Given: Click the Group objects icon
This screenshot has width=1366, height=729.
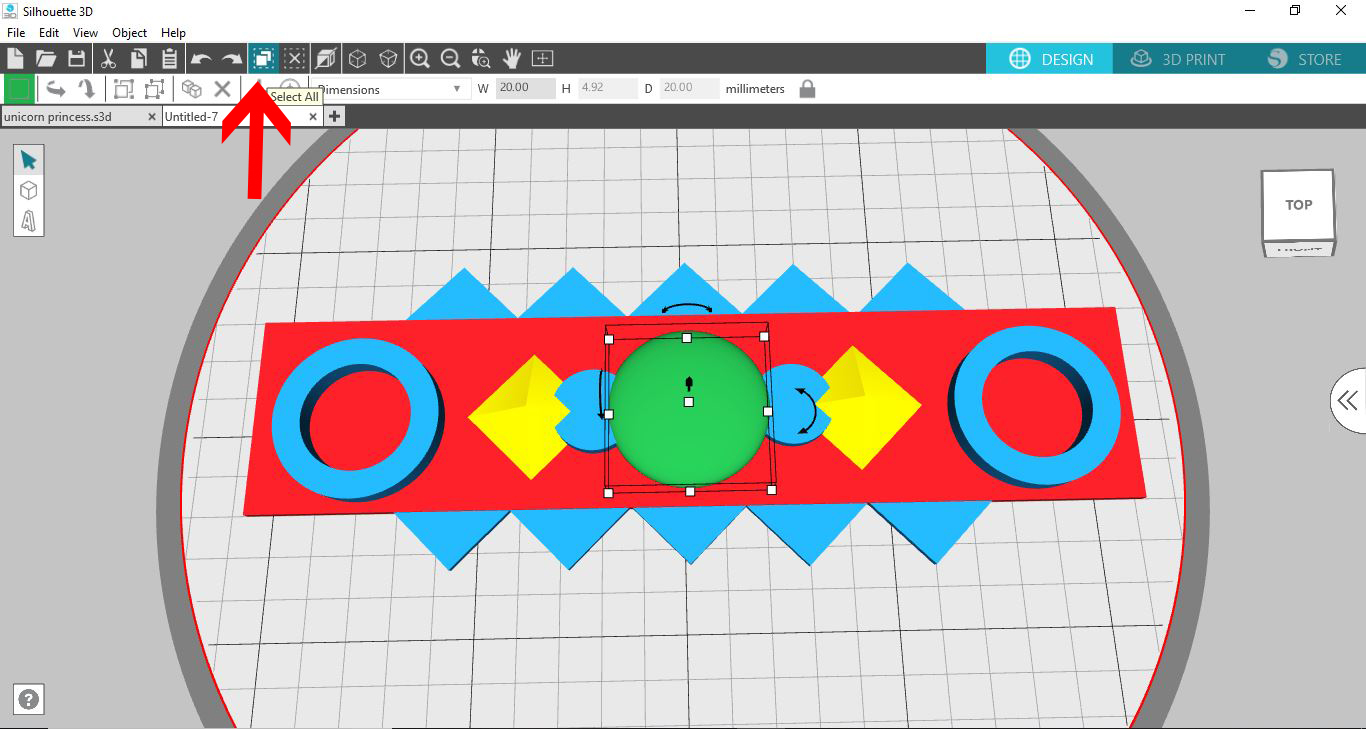Looking at the screenshot, I should [124, 89].
